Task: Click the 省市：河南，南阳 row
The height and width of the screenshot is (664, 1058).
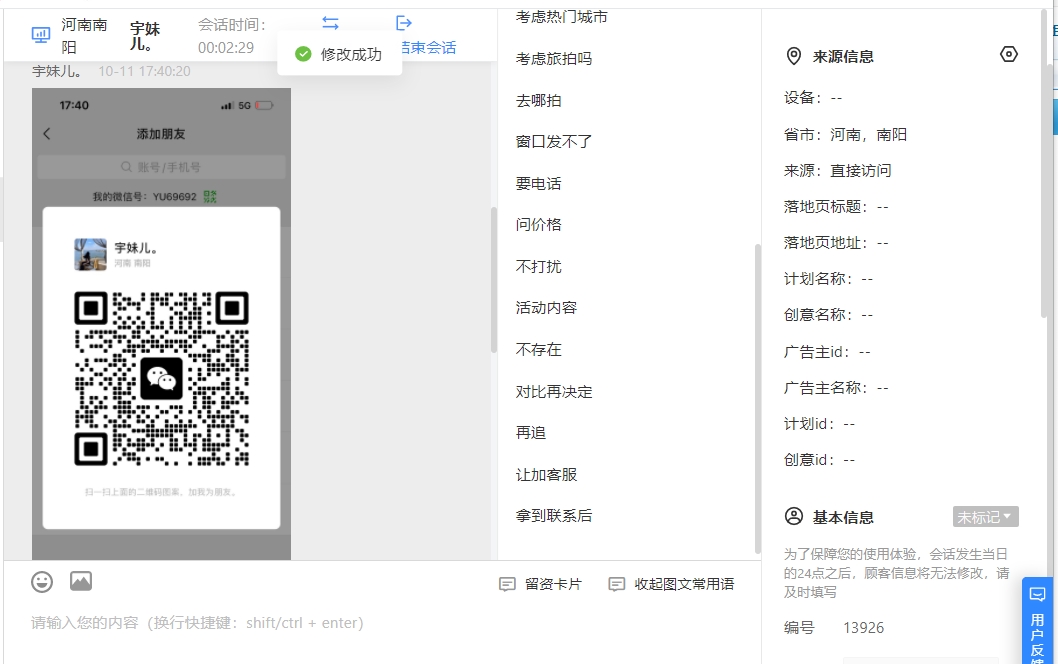Action: tap(845, 134)
